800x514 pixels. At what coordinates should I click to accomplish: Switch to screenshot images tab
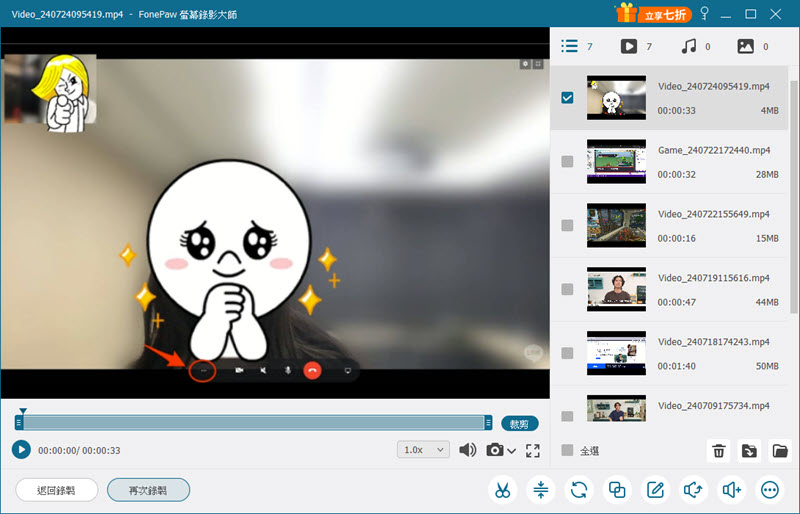pyautogui.click(x=753, y=46)
